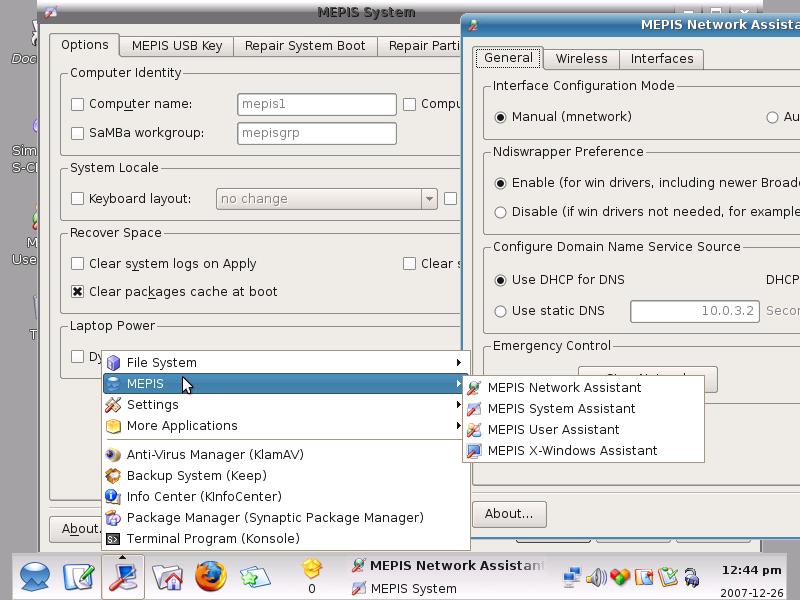Launch MEPIS Network Assistant from the submenu

coord(583,388)
